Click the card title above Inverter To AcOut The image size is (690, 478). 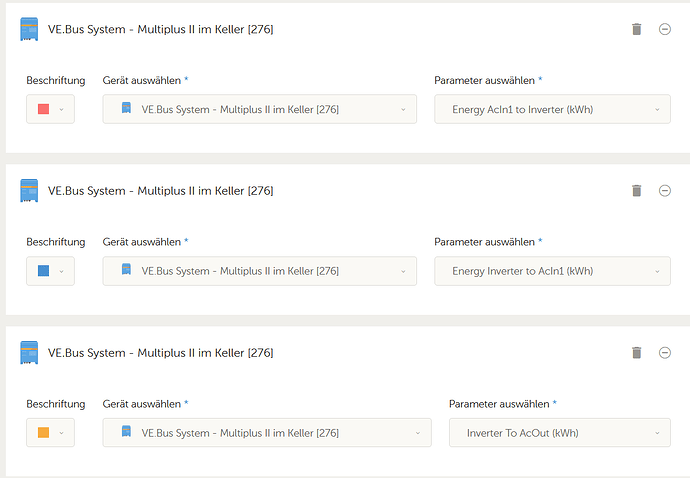pyautogui.click(x=161, y=353)
